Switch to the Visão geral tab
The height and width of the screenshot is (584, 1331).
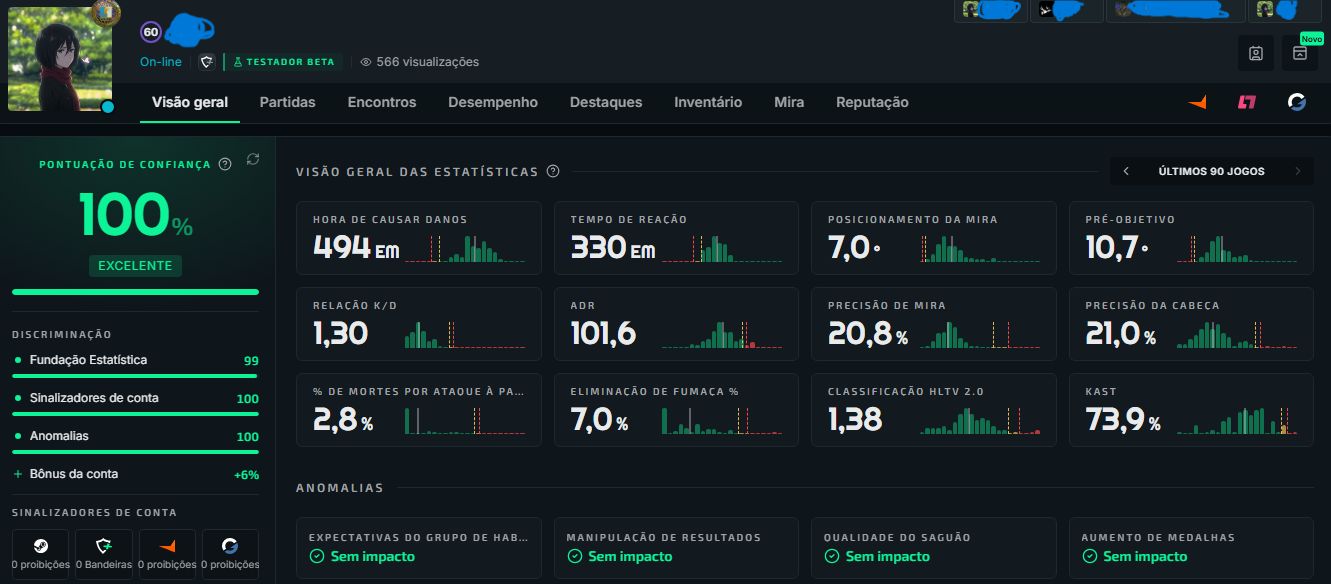[190, 102]
